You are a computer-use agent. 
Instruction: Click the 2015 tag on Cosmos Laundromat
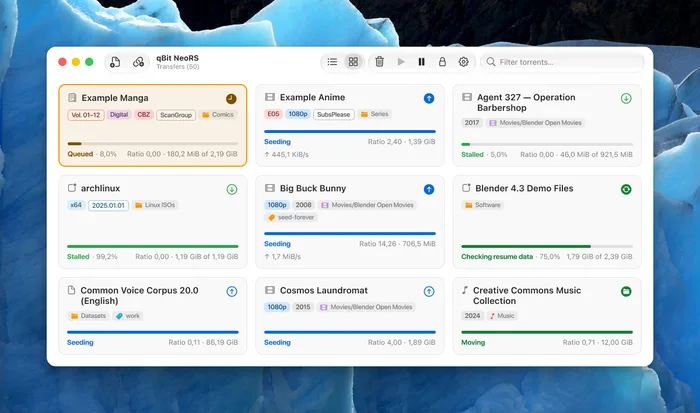click(303, 307)
